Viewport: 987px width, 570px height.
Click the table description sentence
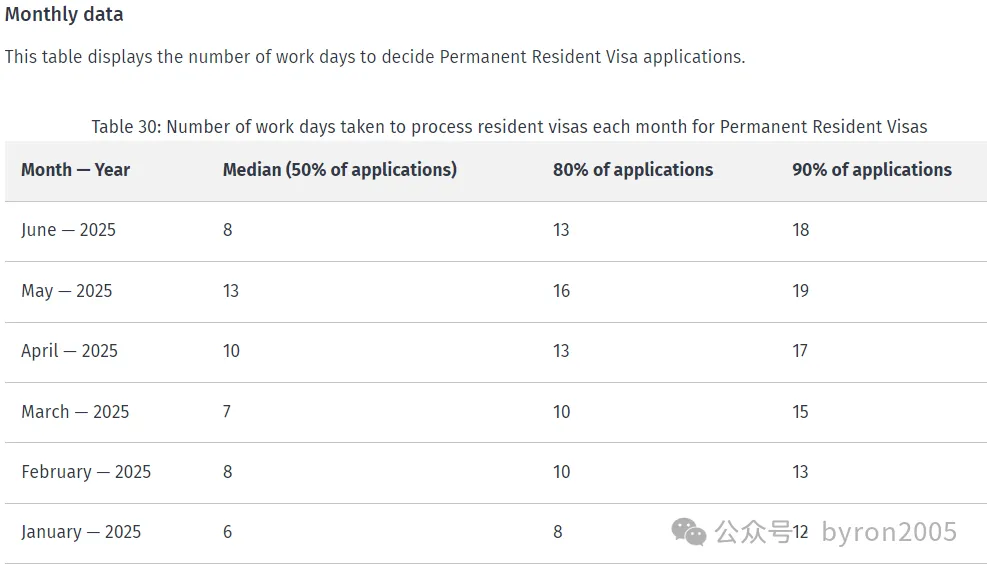click(375, 57)
